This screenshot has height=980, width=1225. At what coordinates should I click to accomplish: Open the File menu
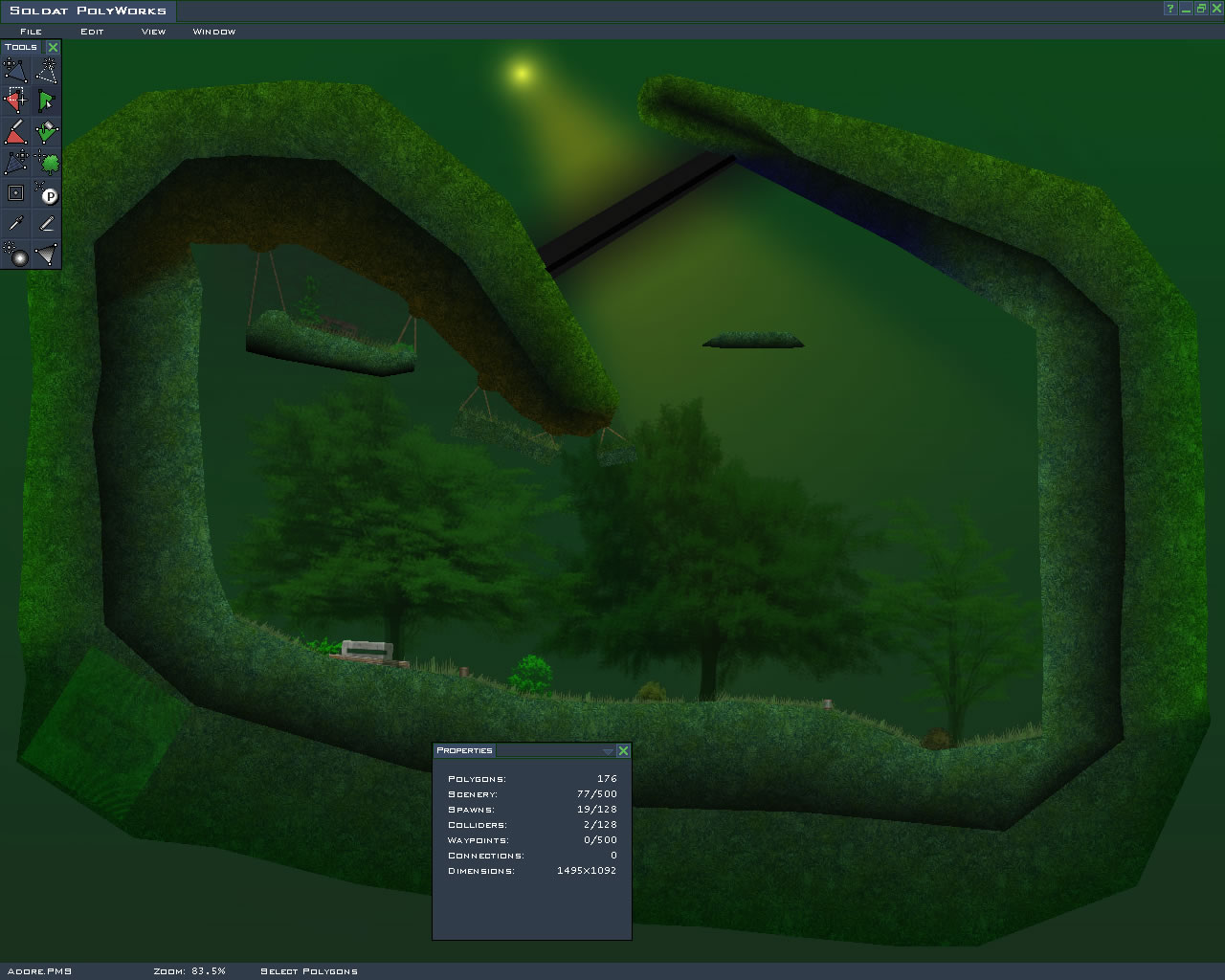point(31,32)
